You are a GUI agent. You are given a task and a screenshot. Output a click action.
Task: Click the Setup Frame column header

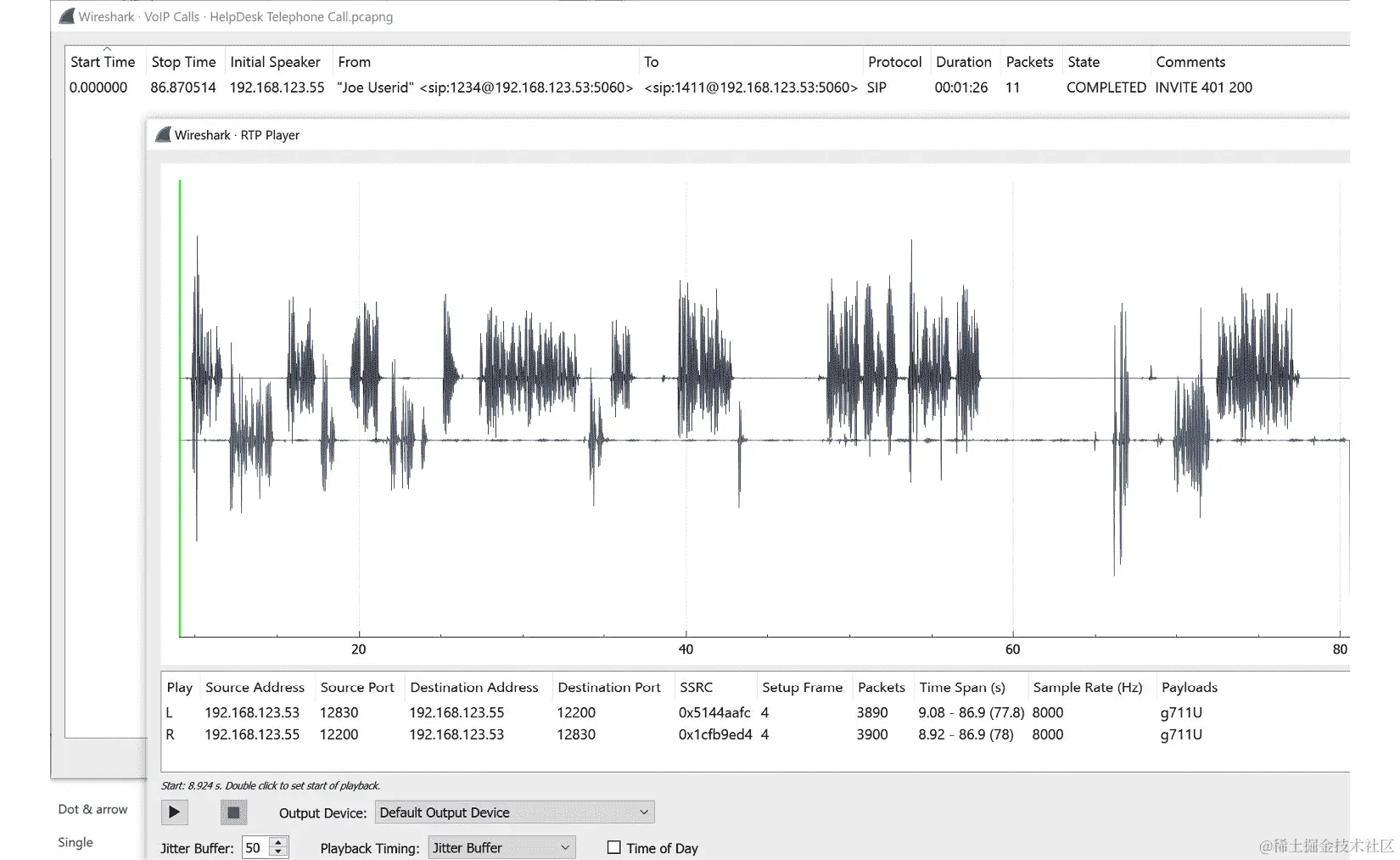(x=802, y=687)
